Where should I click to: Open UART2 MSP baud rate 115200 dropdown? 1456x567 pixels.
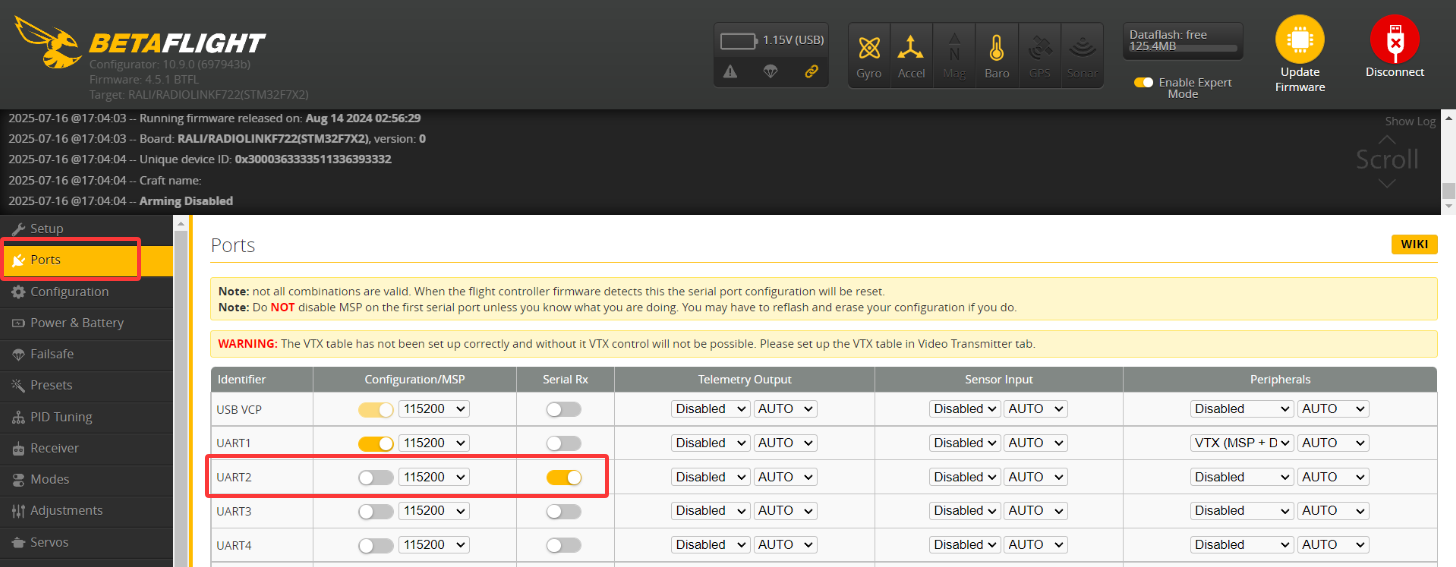click(434, 477)
